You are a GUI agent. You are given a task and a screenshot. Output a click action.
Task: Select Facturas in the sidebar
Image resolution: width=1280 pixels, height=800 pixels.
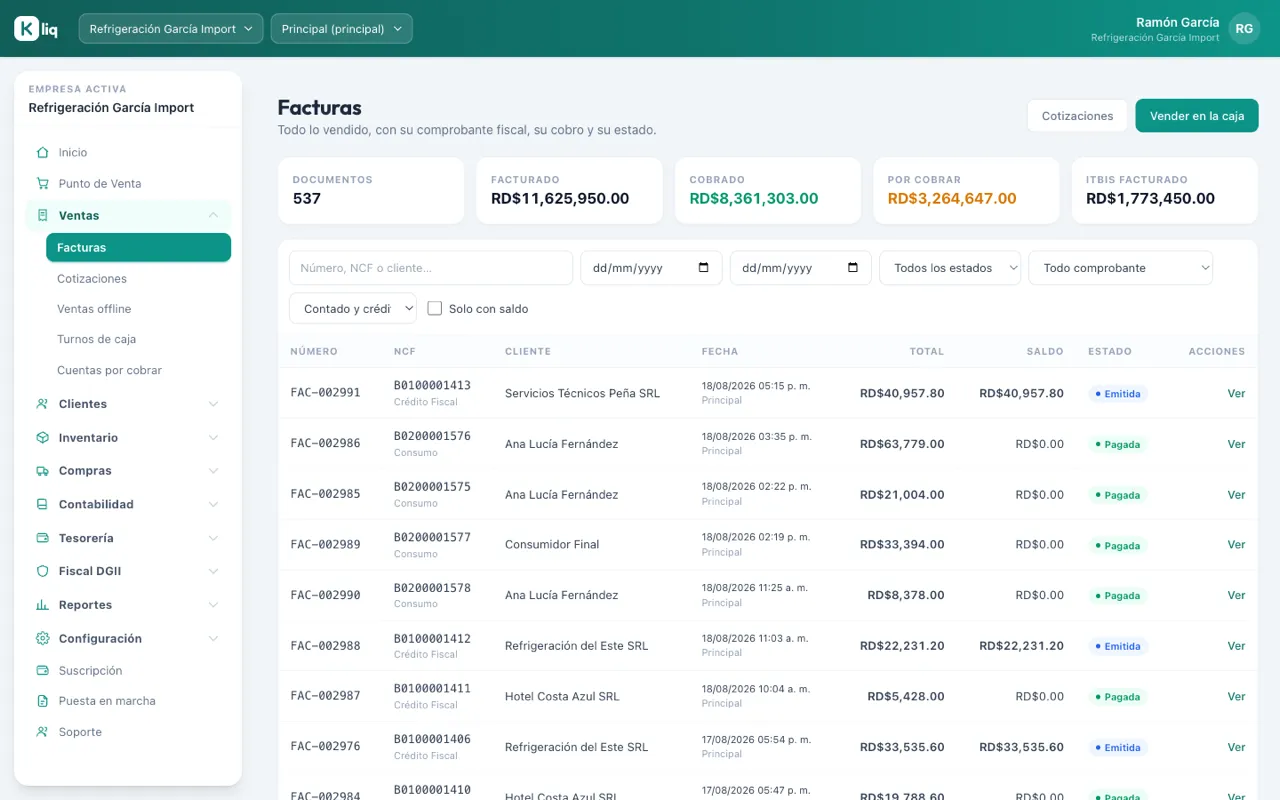(138, 248)
